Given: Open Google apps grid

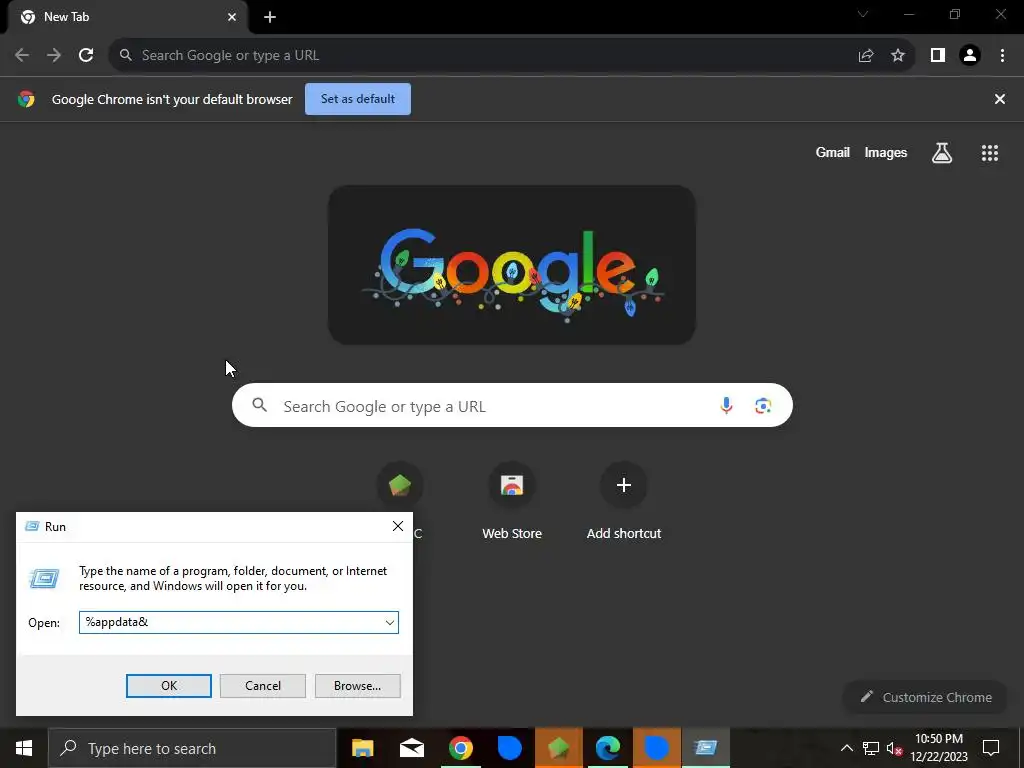Looking at the screenshot, I should click(x=990, y=153).
